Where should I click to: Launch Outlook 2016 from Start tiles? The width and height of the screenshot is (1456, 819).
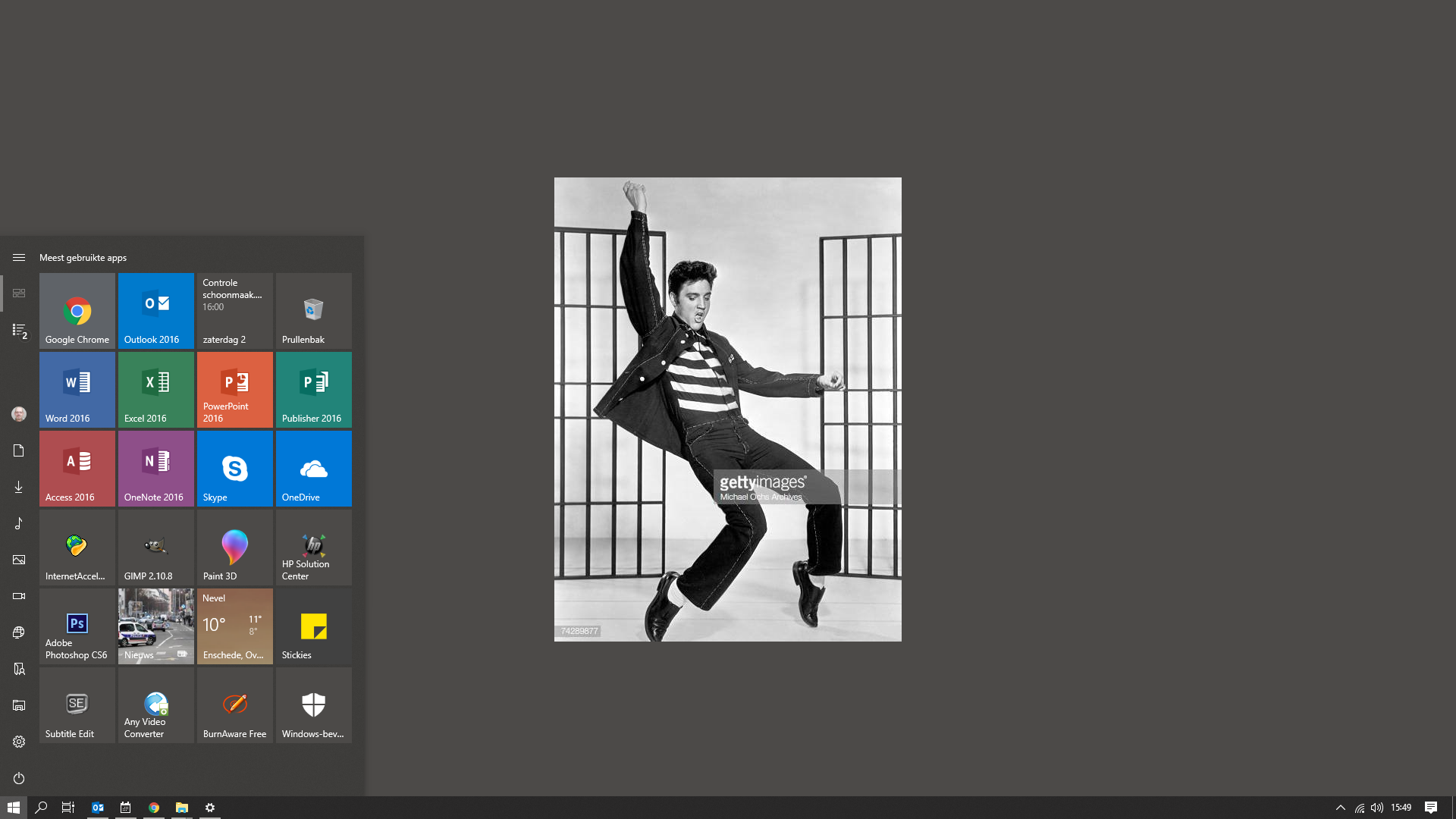pos(156,311)
